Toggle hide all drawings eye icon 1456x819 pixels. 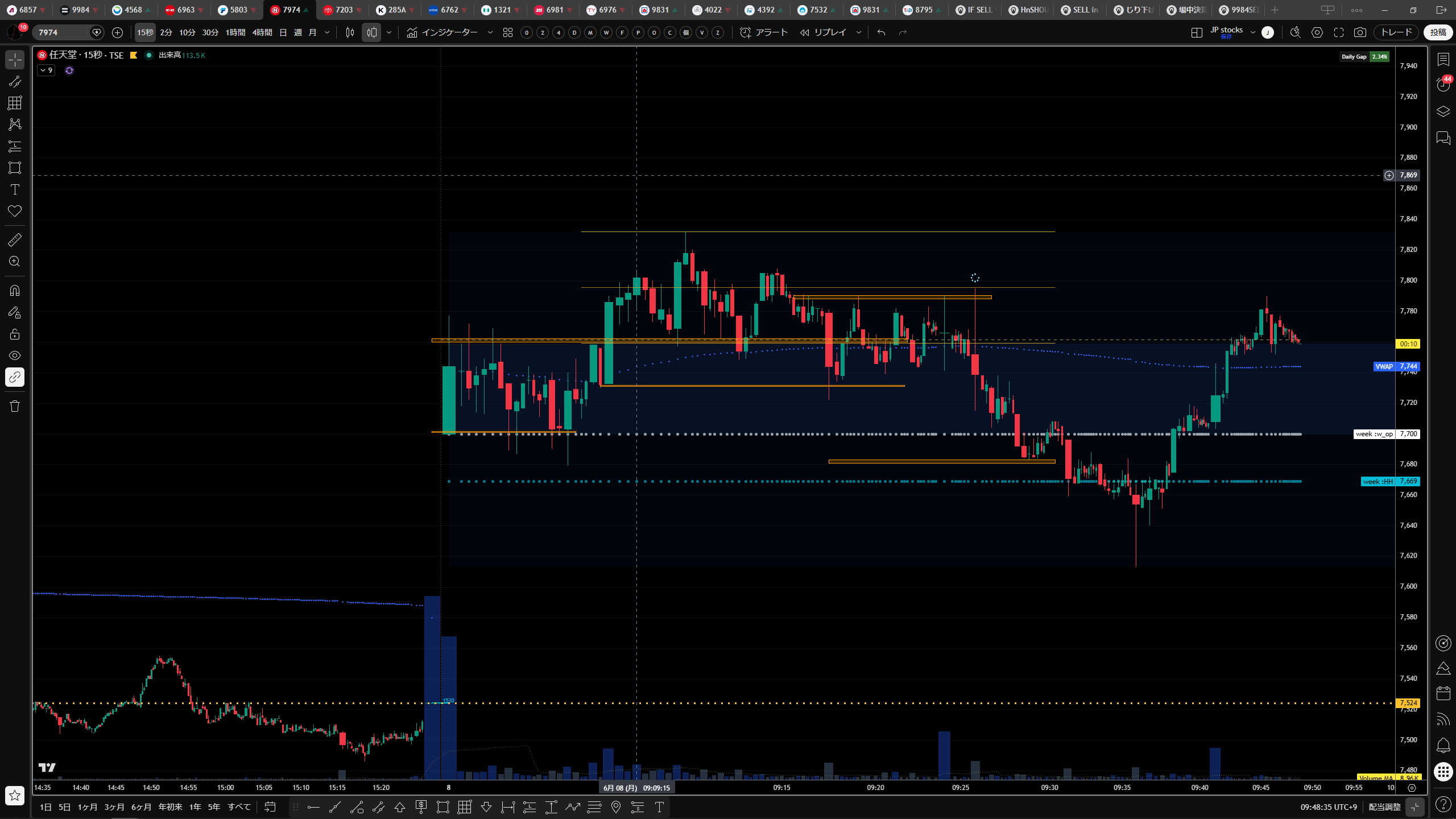15,355
